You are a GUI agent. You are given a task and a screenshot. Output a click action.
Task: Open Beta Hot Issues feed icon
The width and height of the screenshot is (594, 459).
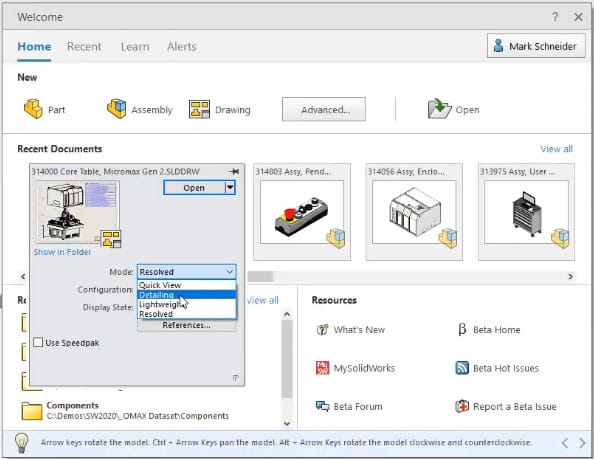[x=462, y=368]
